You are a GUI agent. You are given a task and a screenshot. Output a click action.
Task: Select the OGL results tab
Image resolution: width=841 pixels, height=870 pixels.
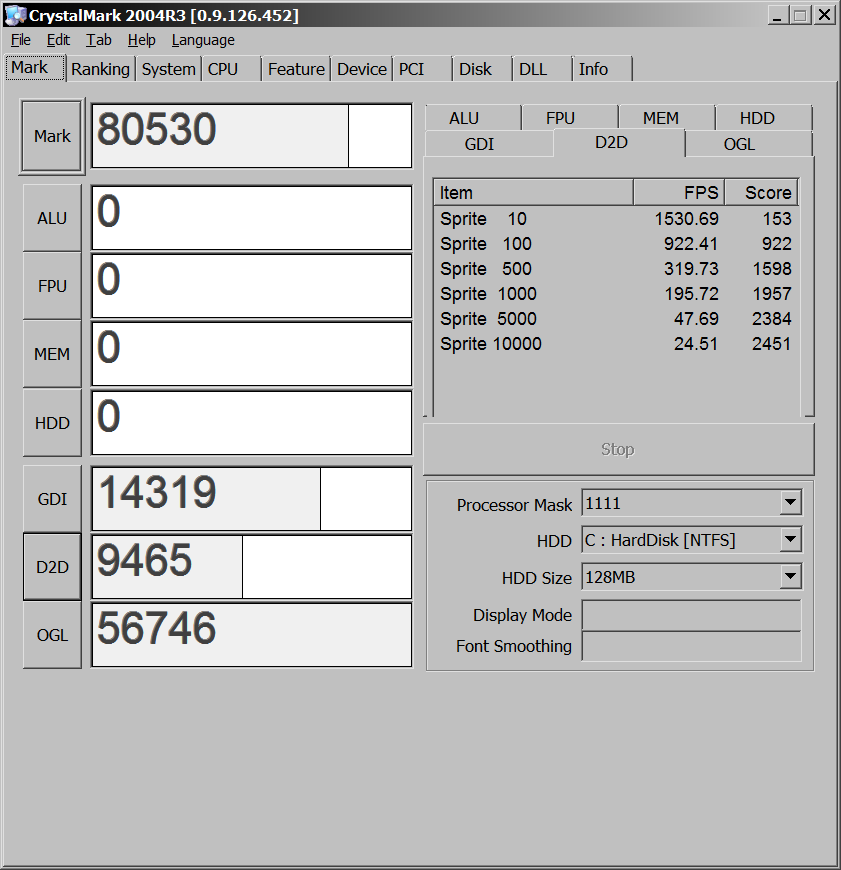click(739, 144)
